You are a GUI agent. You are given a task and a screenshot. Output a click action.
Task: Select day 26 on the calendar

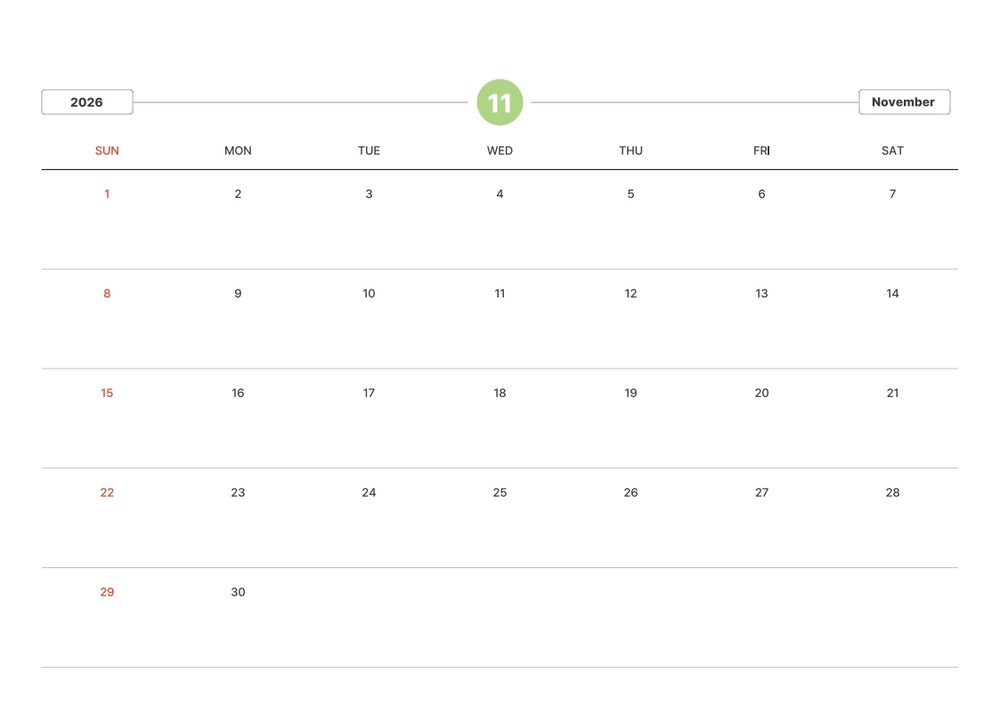point(631,493)
